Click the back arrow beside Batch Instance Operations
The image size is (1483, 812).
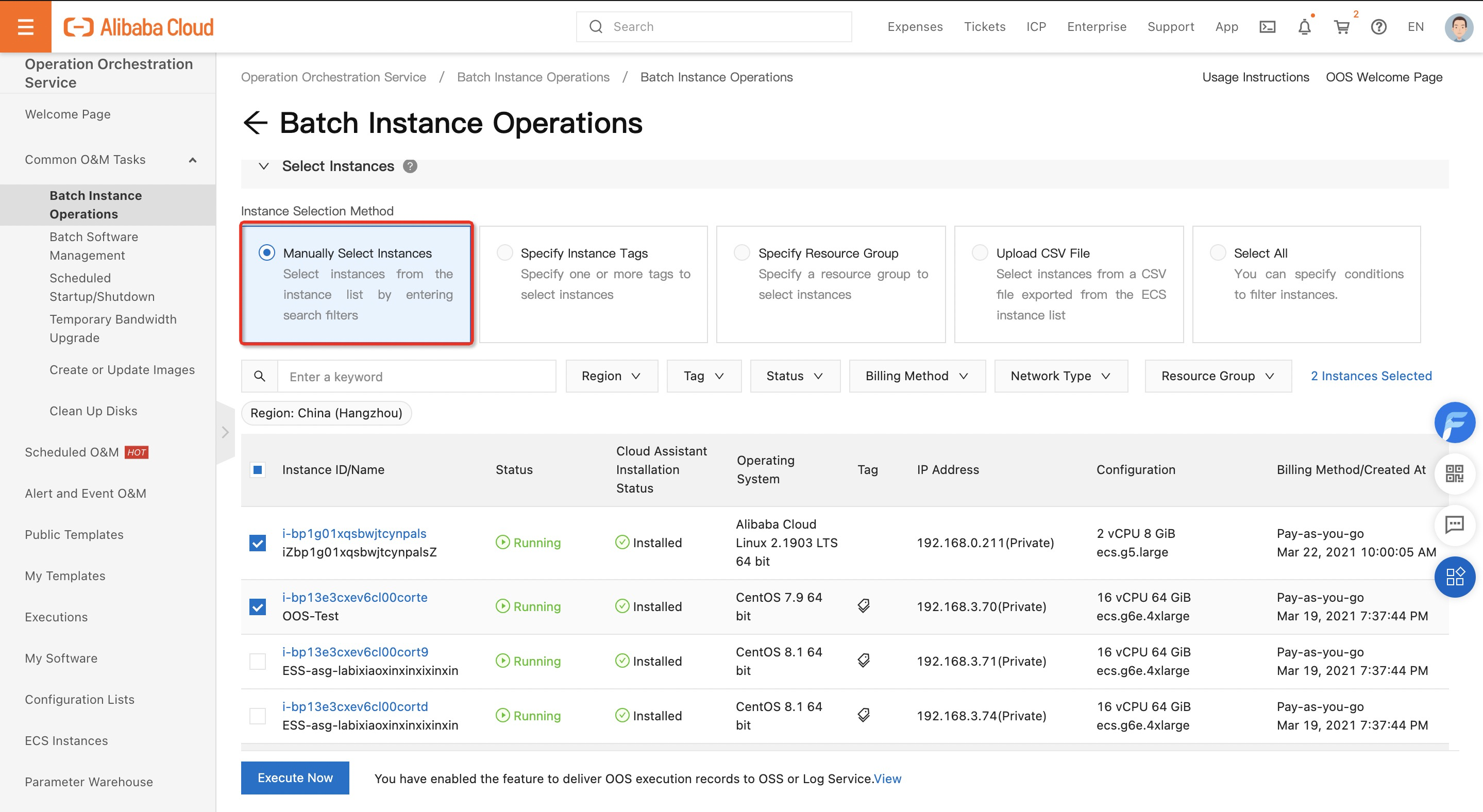pos(255,123)
